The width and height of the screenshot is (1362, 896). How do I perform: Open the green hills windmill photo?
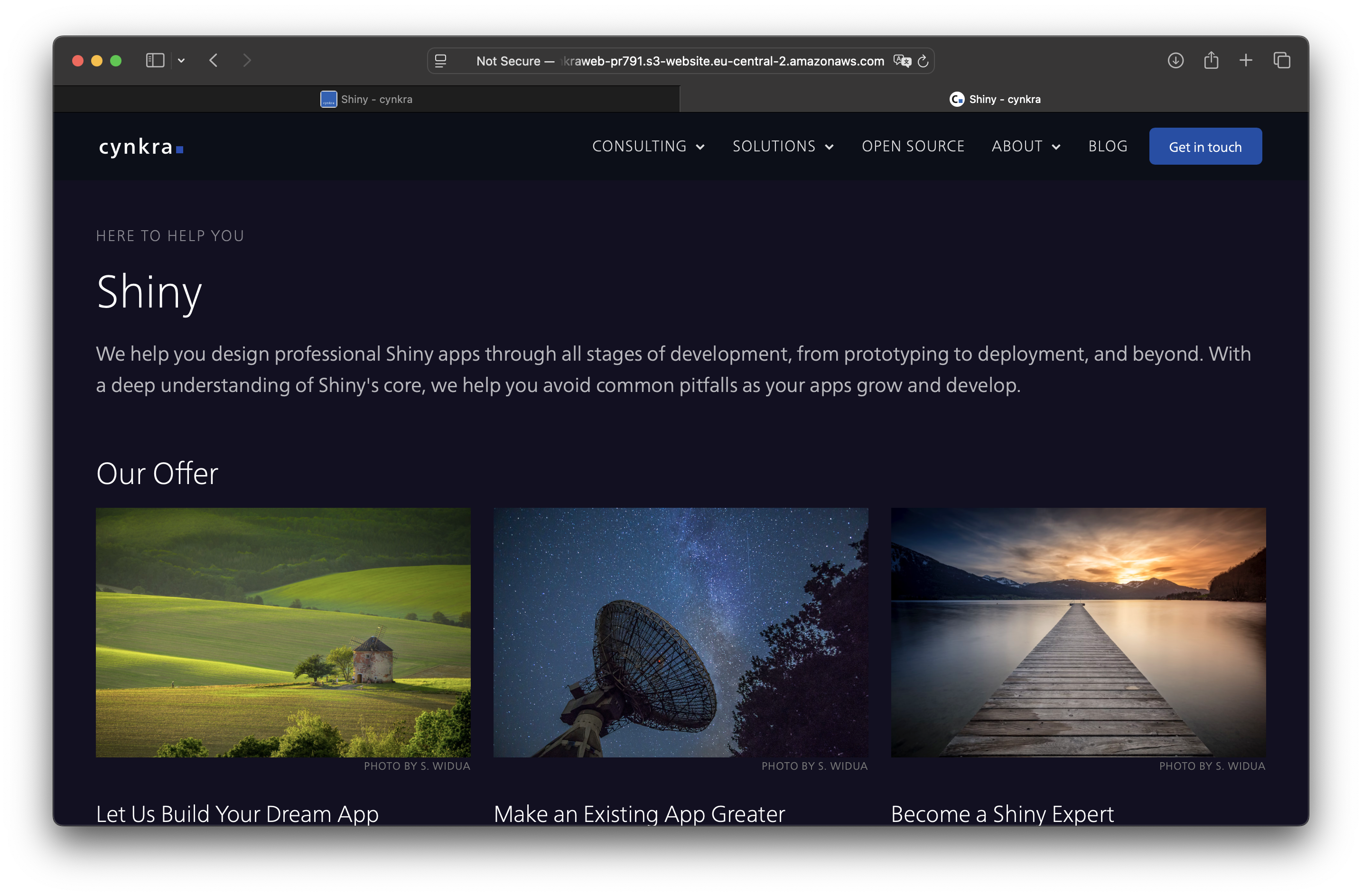(x=283, y=632)
